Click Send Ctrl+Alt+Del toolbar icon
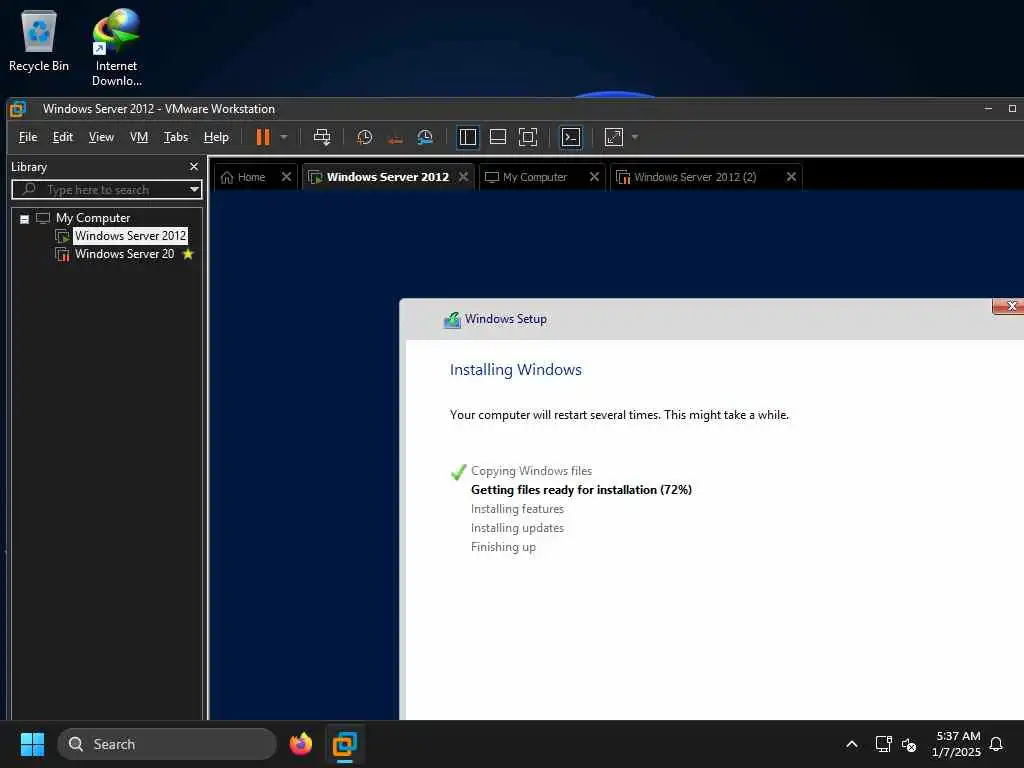1024x768 pixels. [x=322, y=137]
